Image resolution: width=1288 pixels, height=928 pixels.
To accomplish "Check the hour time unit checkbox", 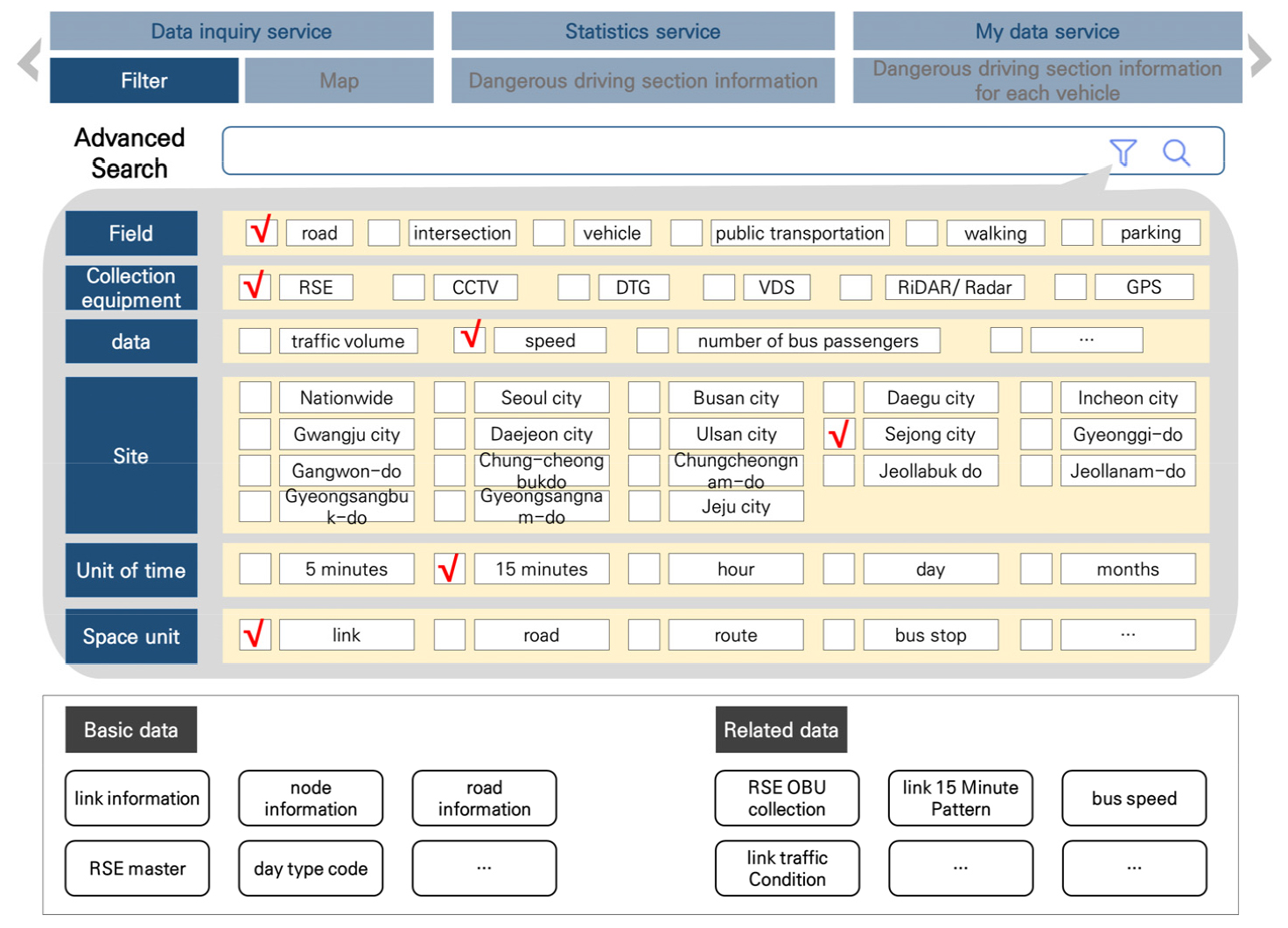I will 644,569.
